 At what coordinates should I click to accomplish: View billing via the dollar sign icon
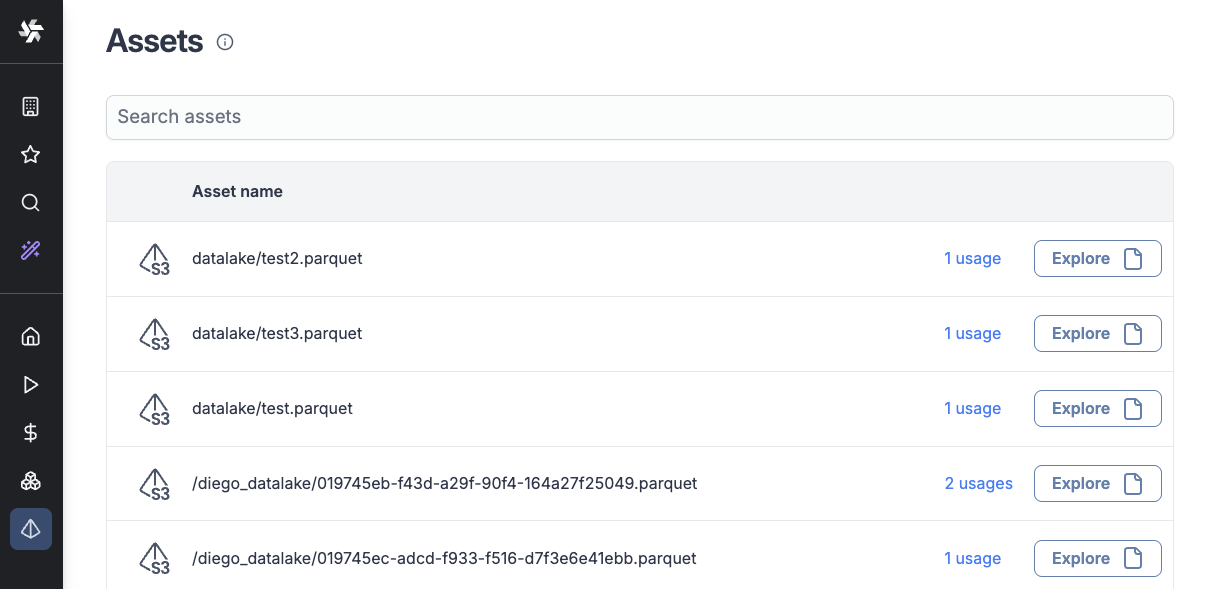click(x=31, y=432)
